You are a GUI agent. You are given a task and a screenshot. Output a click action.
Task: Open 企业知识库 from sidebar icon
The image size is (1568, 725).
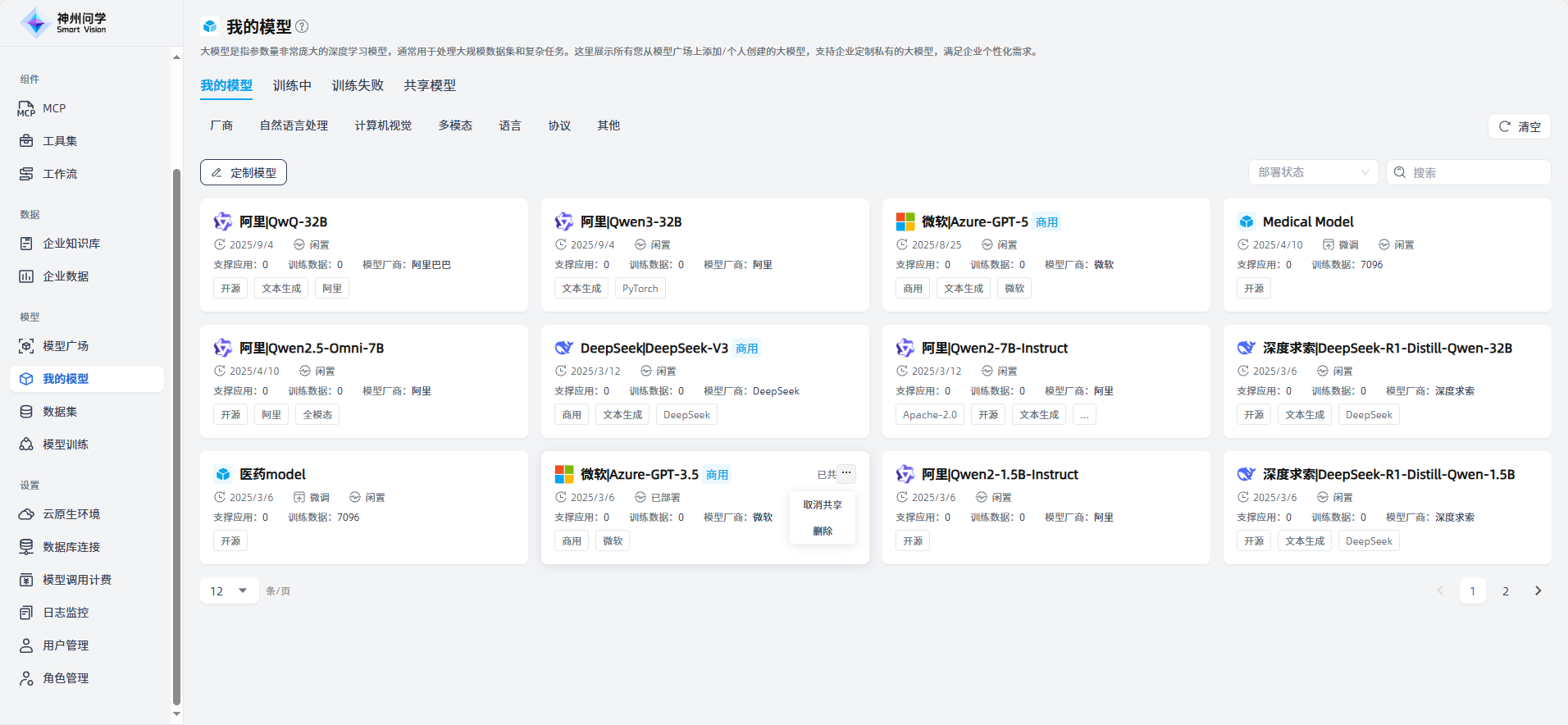click(26, 244)
